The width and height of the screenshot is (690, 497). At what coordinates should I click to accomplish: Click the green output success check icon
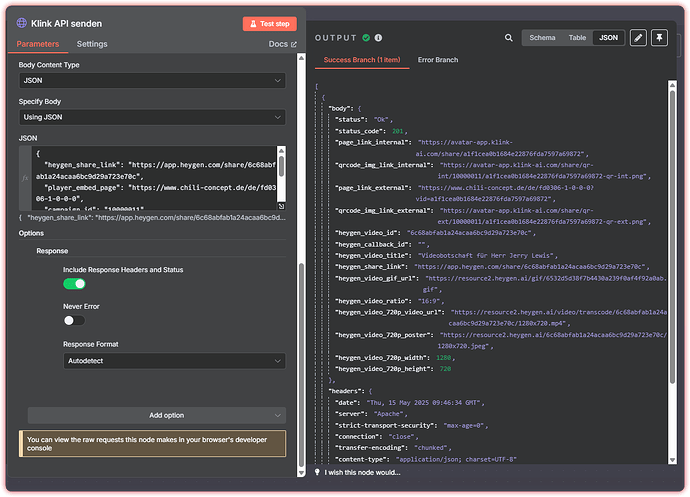pyautogui.click(x=366, y=38)
